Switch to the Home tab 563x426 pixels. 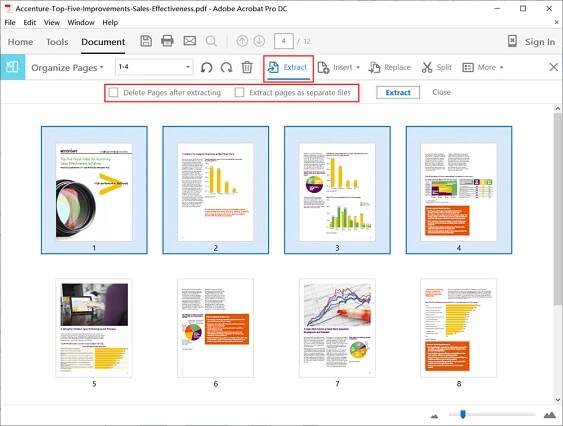pyautogui.click(x=20, y=42)
